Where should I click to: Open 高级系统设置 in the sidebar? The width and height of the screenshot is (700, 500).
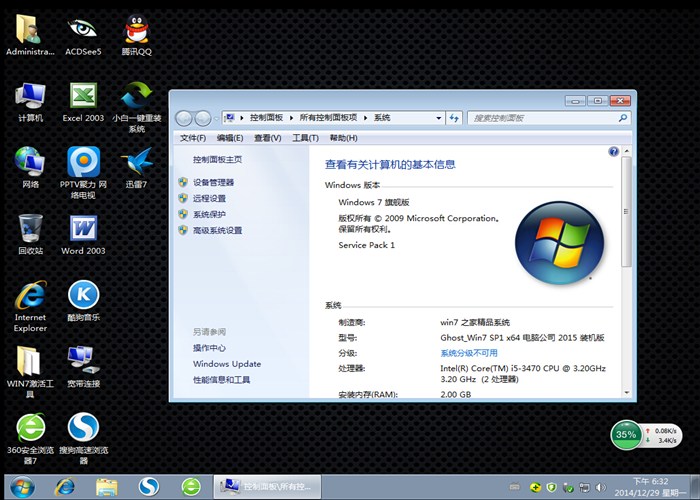tap(217, 230)
